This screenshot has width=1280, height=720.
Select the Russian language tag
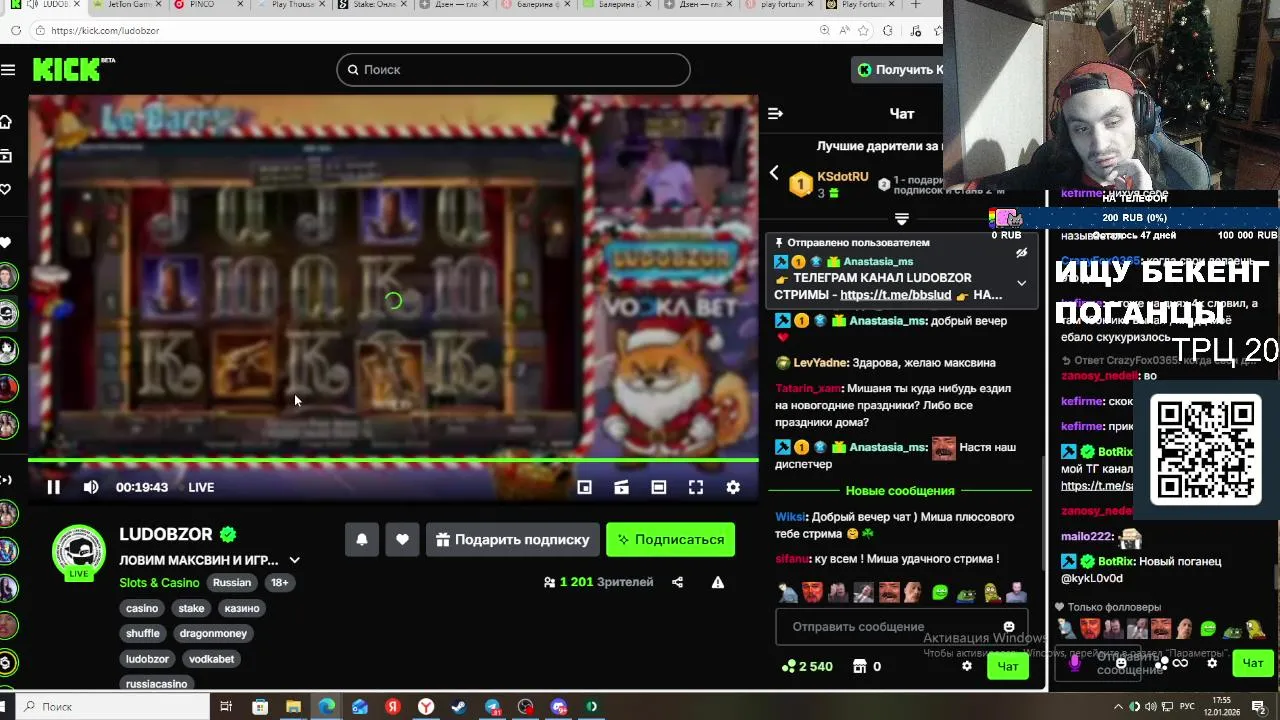click(x=232, y=583)
